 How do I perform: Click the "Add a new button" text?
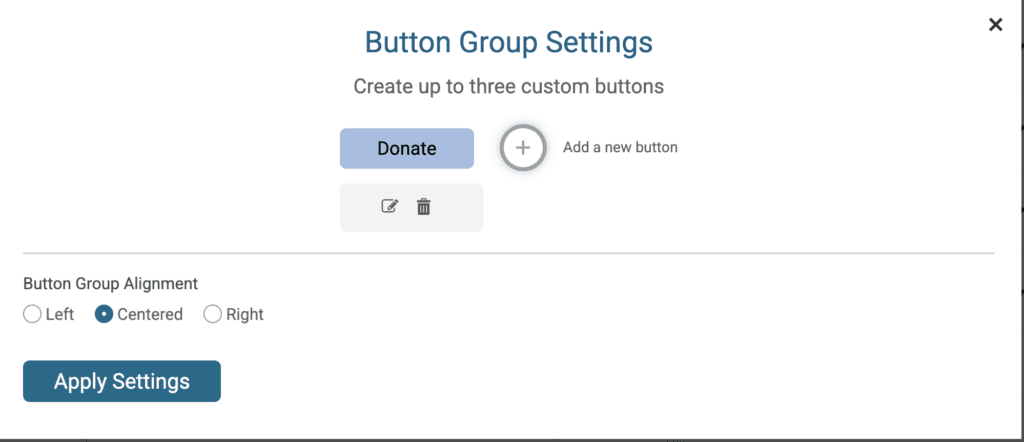click(620, 148)
